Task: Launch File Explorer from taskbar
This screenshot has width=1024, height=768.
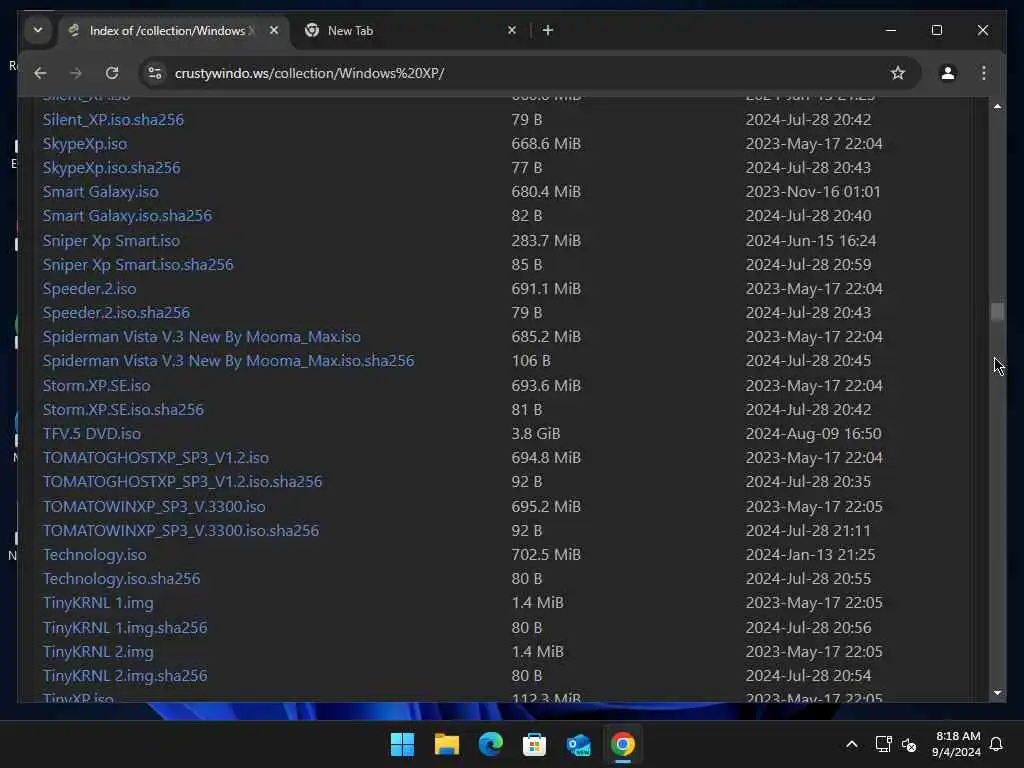Action: [x=447, y=744]
